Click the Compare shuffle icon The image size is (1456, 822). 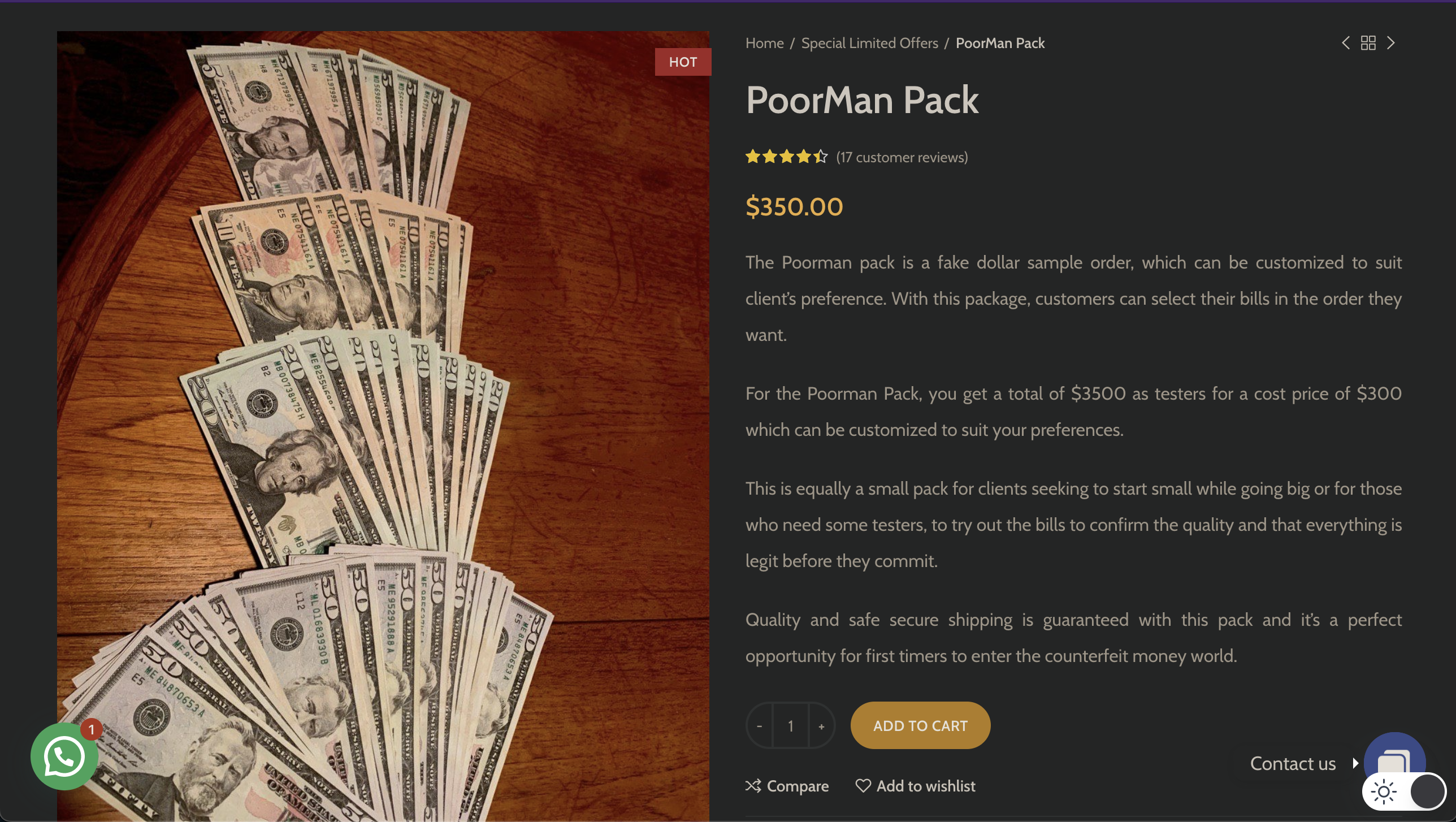click(x=753, y=786)
